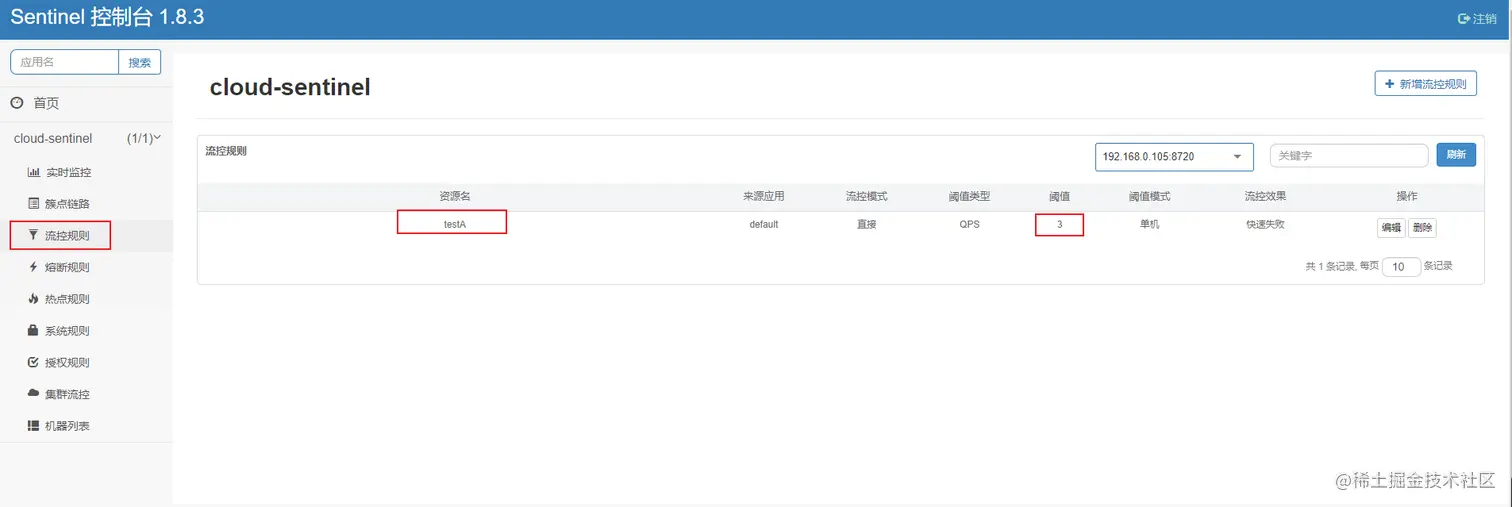Click 新增流控规则 add flow rule button
Image resolution: width=1512 pixels, height=507 pixels.
pos(1425,84)
